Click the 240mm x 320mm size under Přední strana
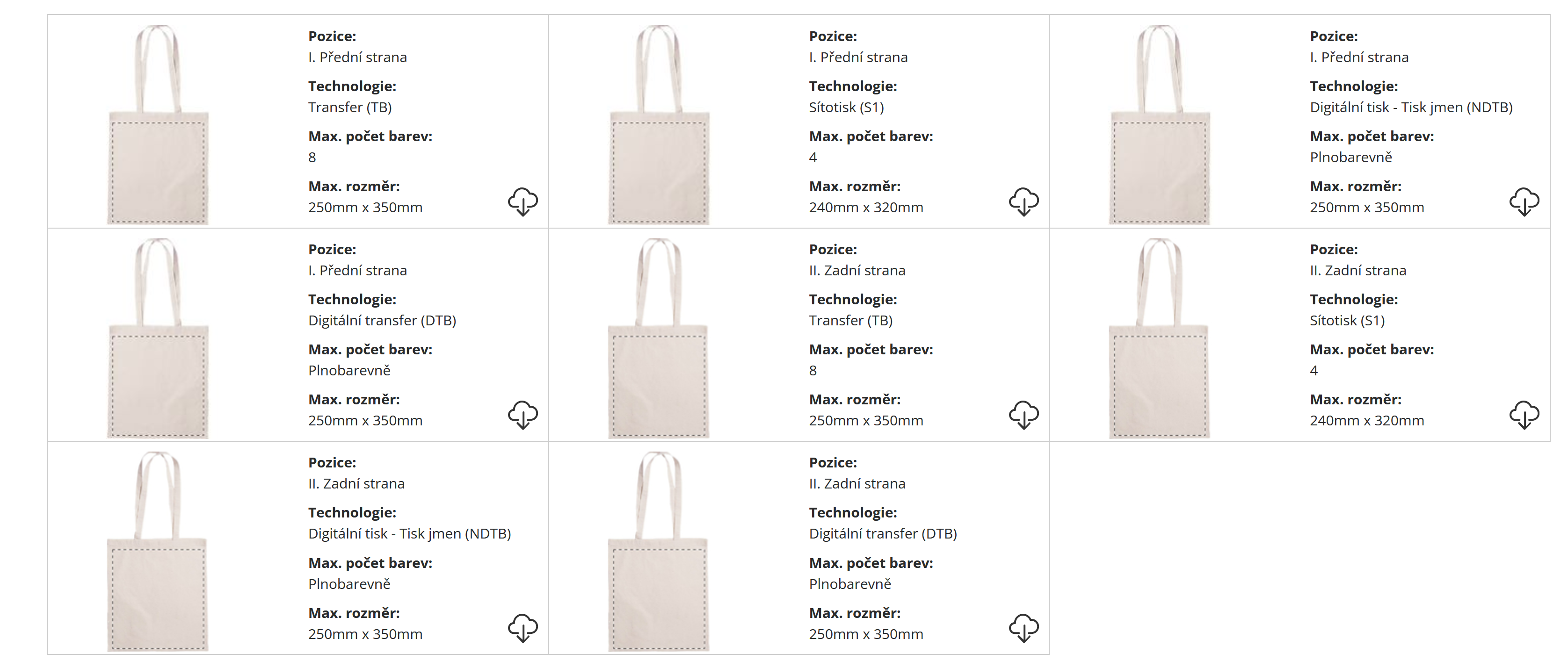This screenshot has height=668, width=1568. click(x=865, y=208)
